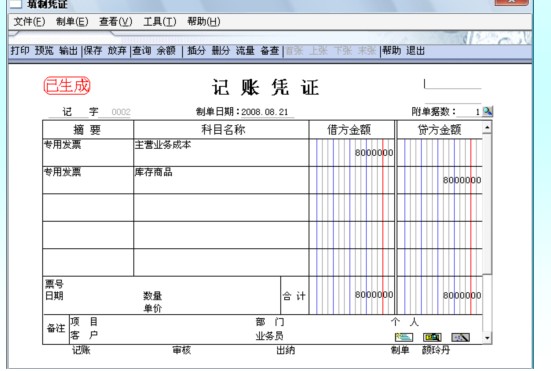Click 流量 in the toolbar
This screenshot has width=551, height=371.
[245, 51]
